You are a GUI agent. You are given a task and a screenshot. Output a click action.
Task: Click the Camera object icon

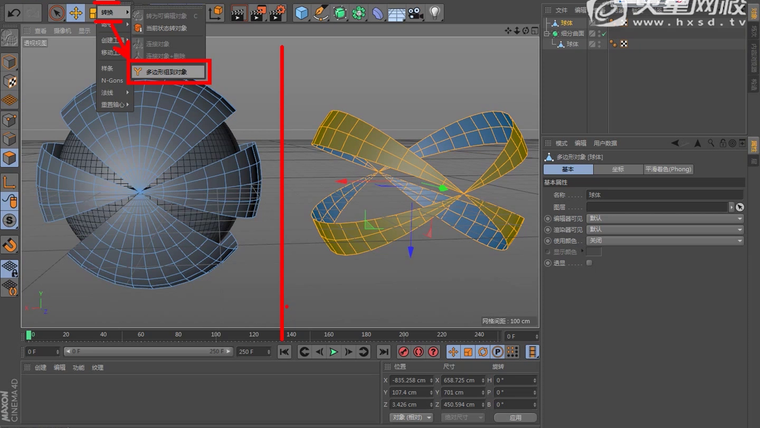point(416,13)
